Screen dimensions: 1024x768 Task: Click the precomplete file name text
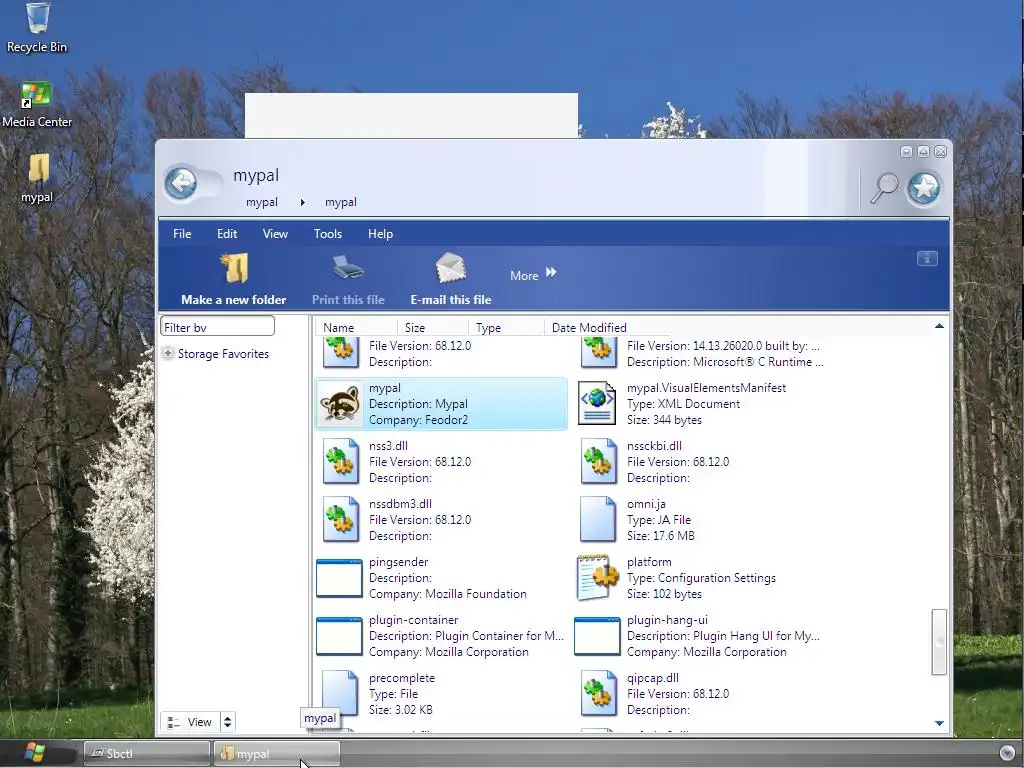pyautogui.click(x=402, y=678)
